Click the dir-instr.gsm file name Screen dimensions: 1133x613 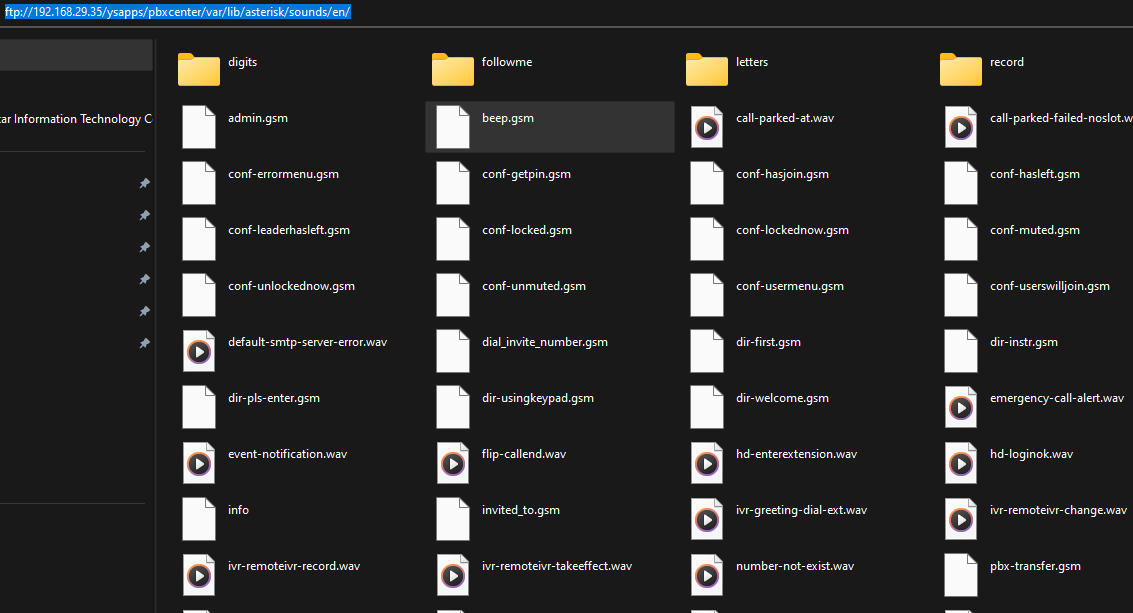(x=1024, y=342)
